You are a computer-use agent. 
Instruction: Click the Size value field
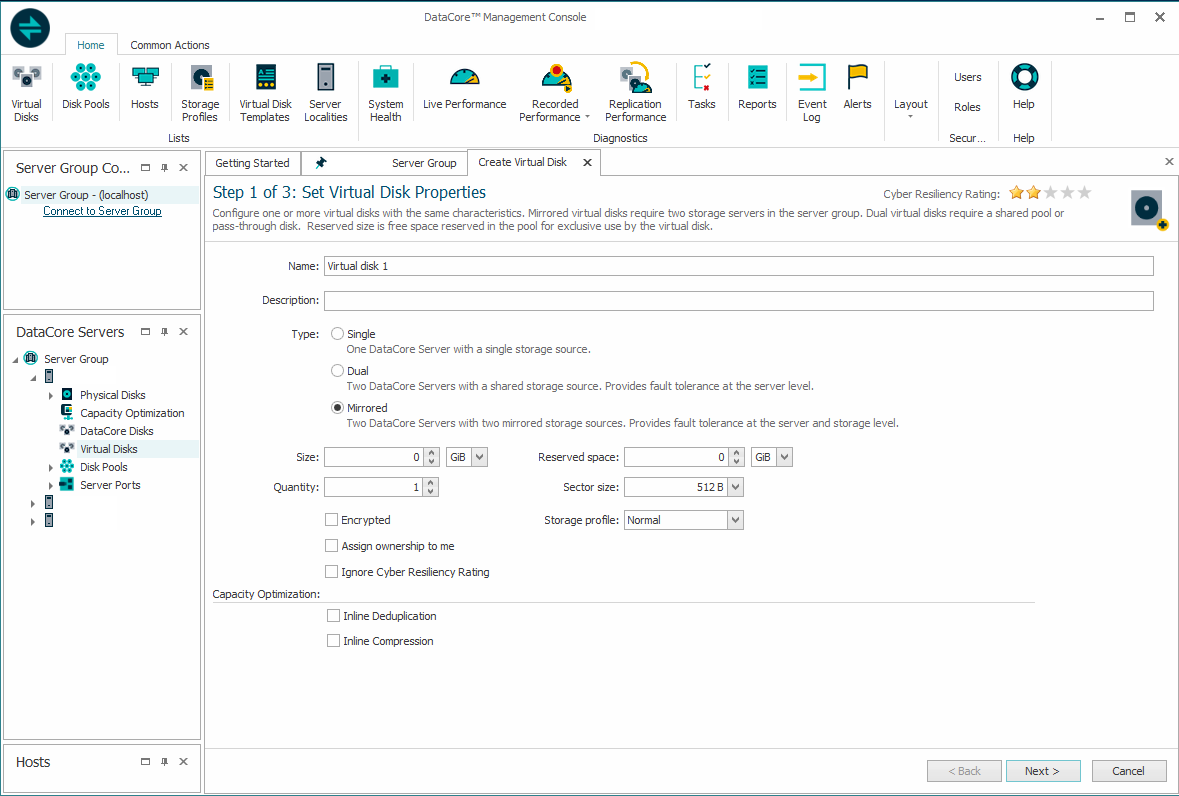(x=374, y=457)
